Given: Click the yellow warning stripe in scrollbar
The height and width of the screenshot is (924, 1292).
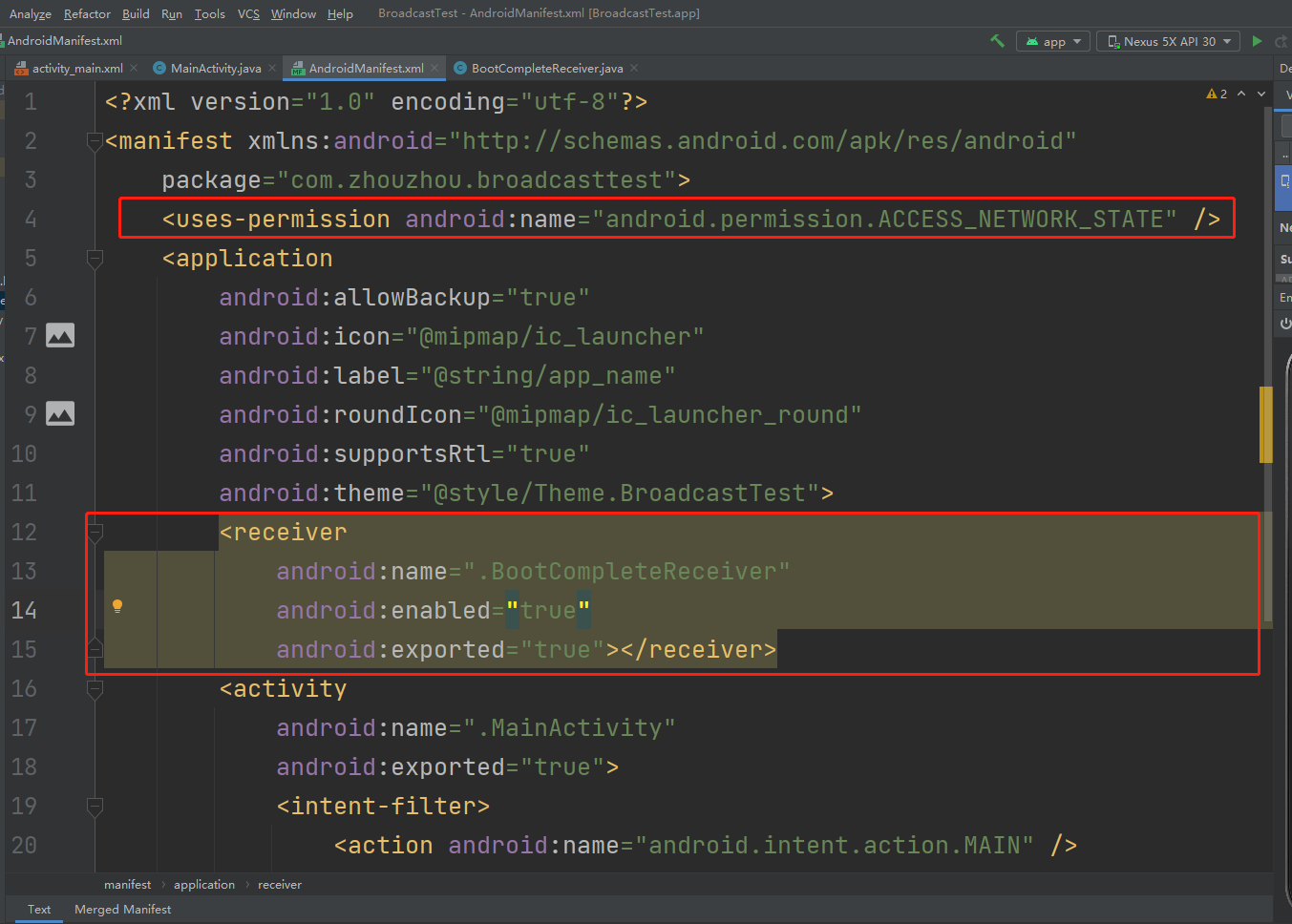Looking at the screenshot, I should 1266,425.
